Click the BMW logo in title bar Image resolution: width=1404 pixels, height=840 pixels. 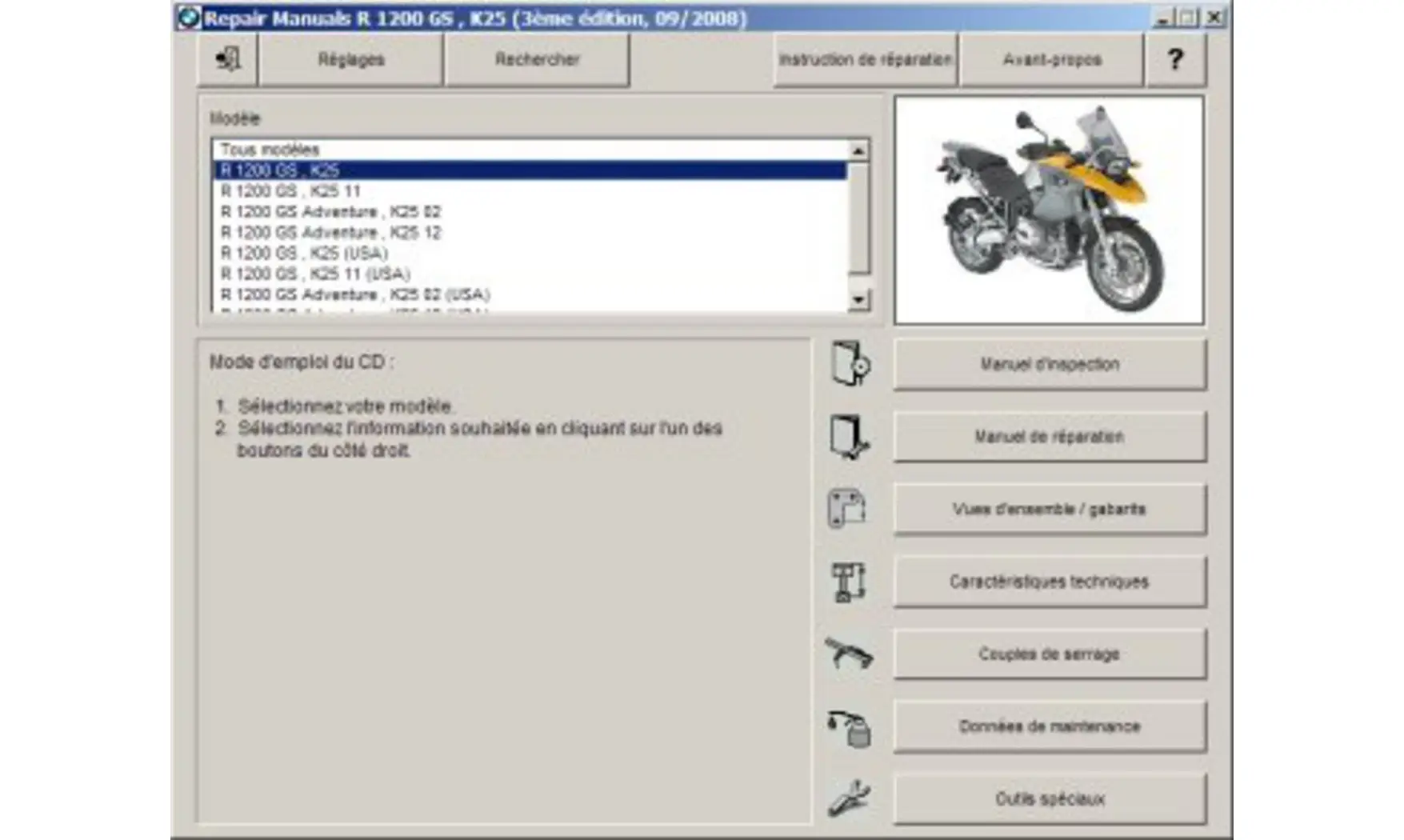pyautogui.click(x=189, y=18)
